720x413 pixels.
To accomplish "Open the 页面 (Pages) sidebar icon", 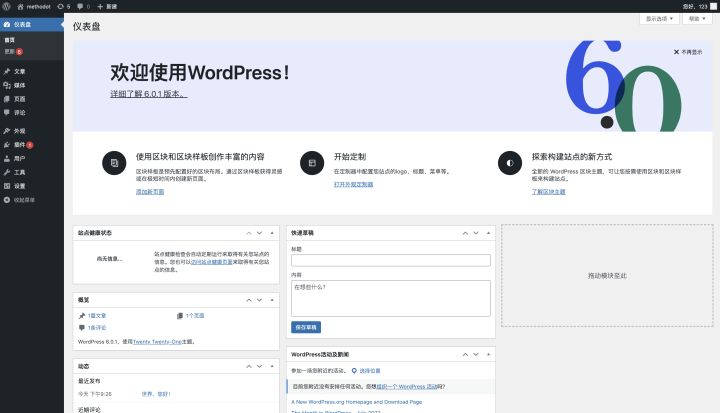I will click(7, 99).
